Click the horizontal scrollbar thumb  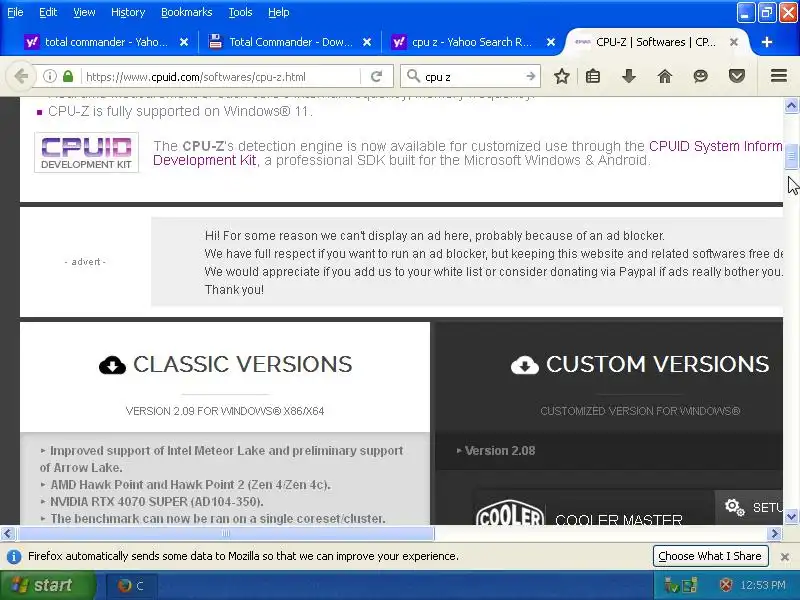point(226,534)
